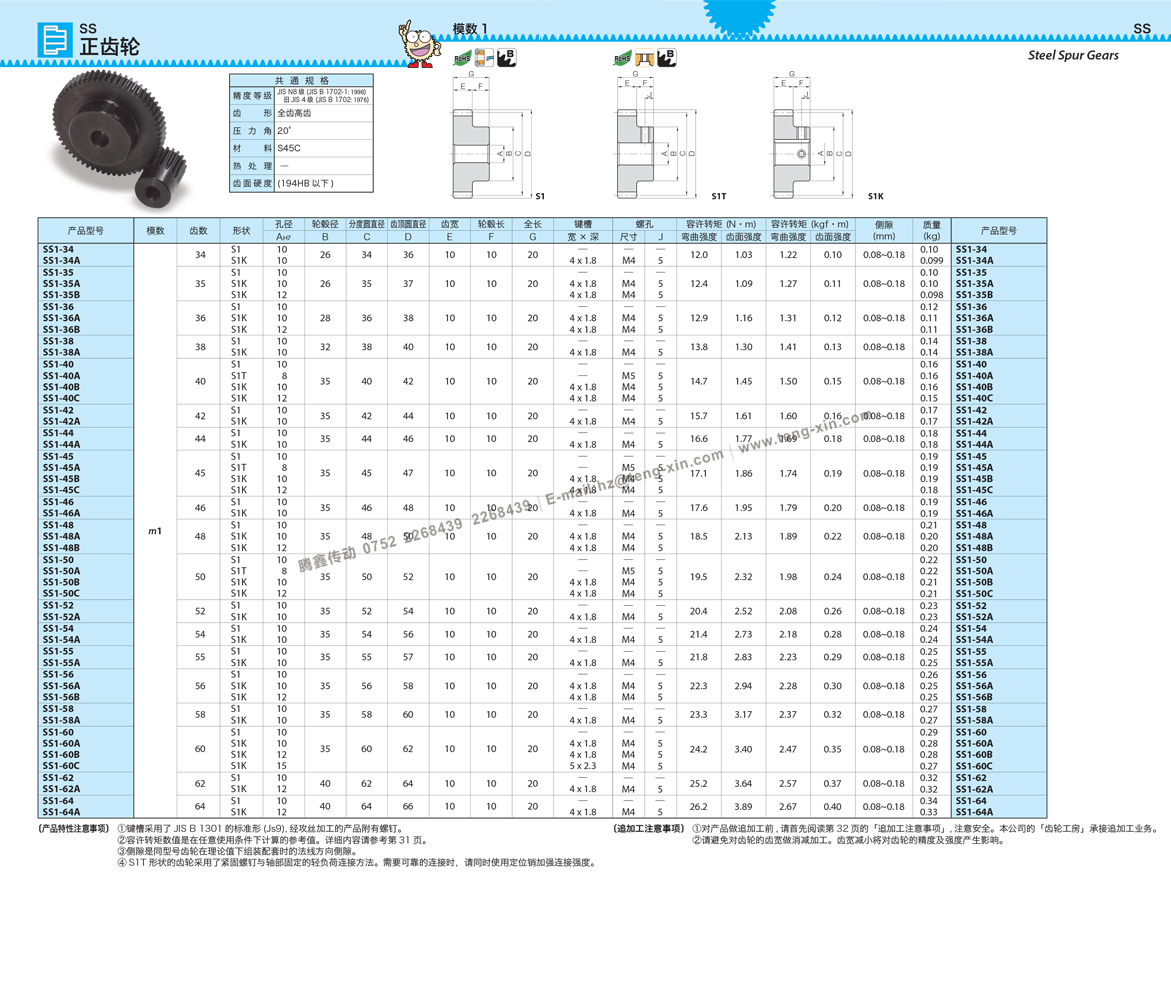1171x1000 pixels.
Task: Click the 压力角 specification row
Action: coord(252,131)
